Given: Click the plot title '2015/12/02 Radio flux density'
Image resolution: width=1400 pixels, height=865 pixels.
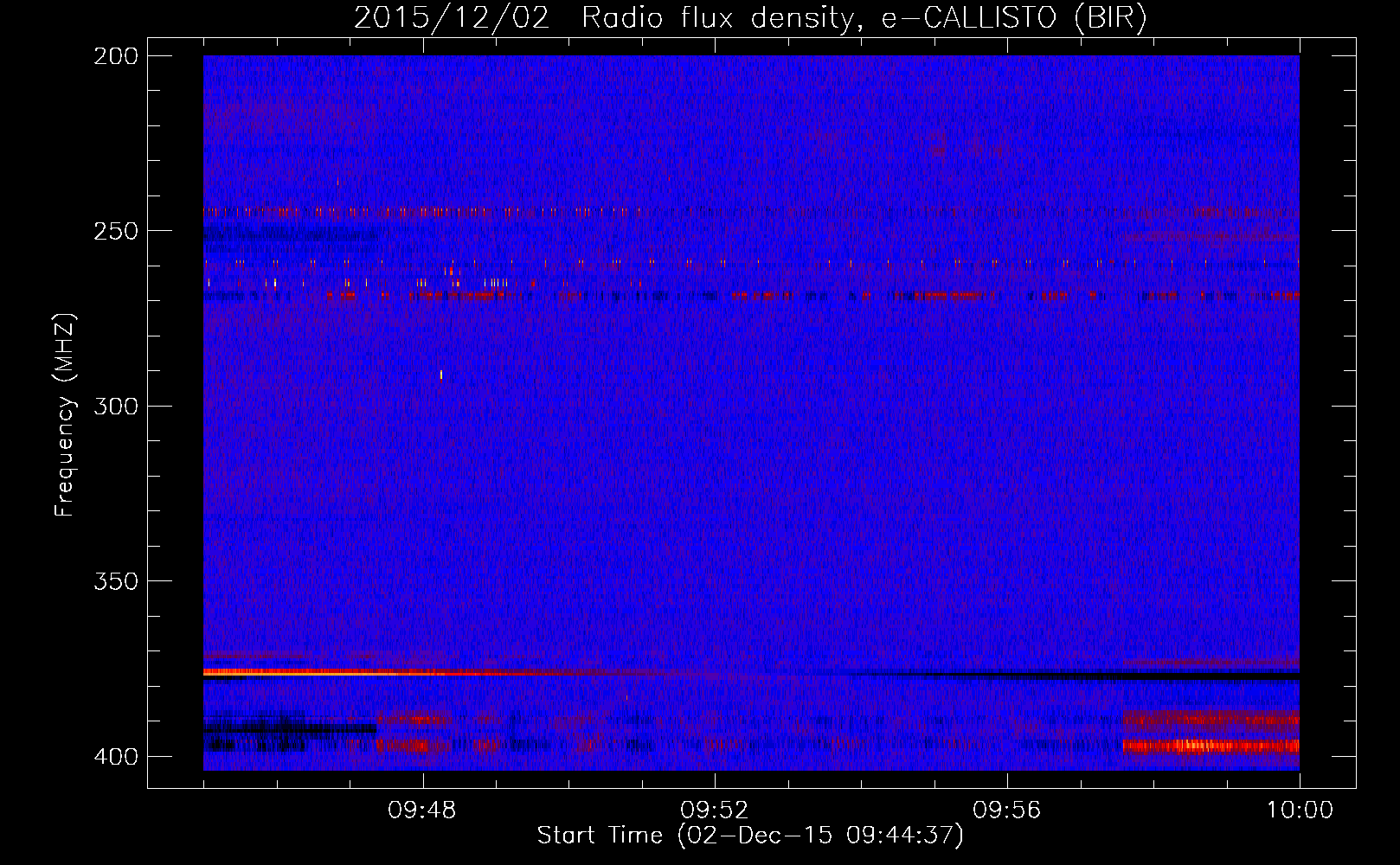Looking at the screenshot, I should (x=604, y=18).
